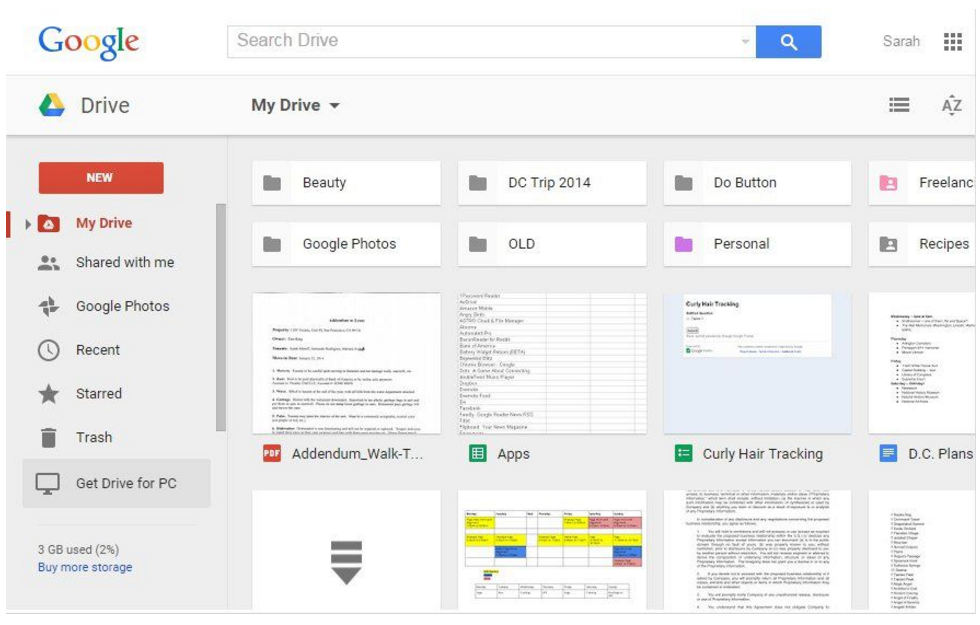Click the Google Photos pinwheel icon
The image size is (980, 625).
tap(49, 306)
